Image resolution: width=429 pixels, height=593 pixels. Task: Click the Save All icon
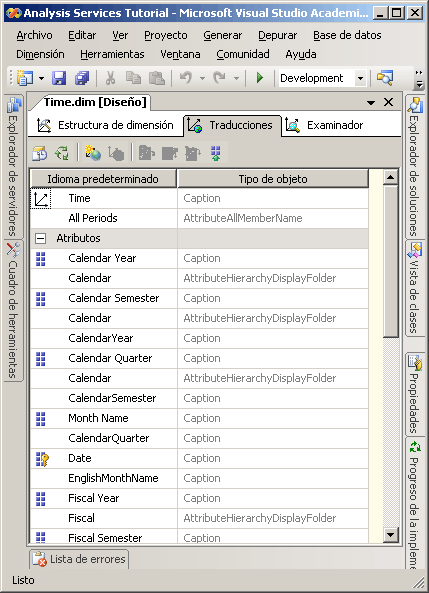[x=82, y=78]
